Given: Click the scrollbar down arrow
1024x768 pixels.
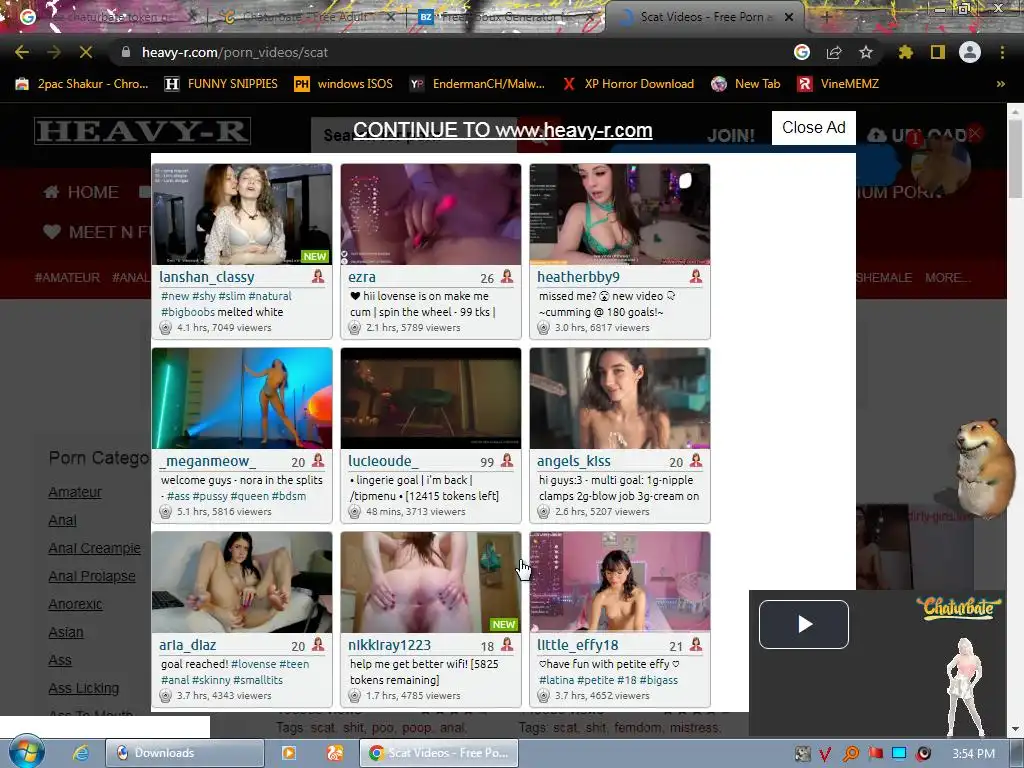Looking at the screenshot, I should point(1015,729).
